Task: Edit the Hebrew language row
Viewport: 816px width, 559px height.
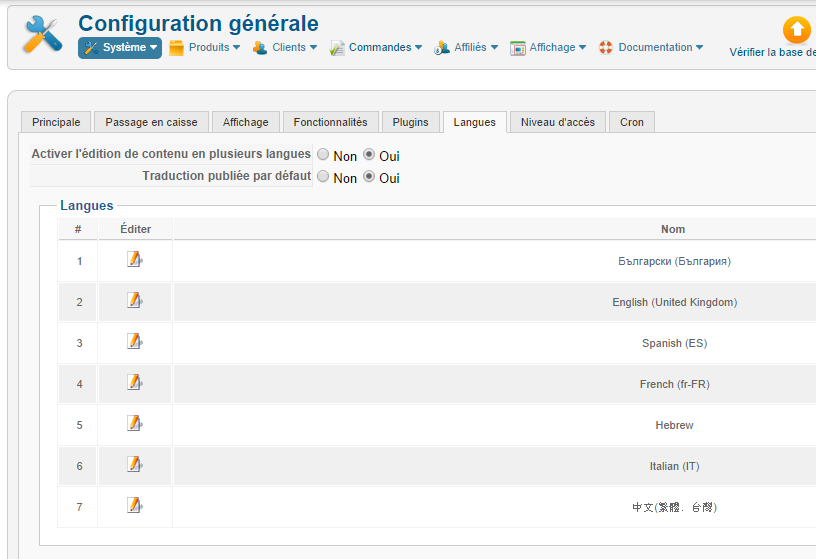Action: click(135, 424)
